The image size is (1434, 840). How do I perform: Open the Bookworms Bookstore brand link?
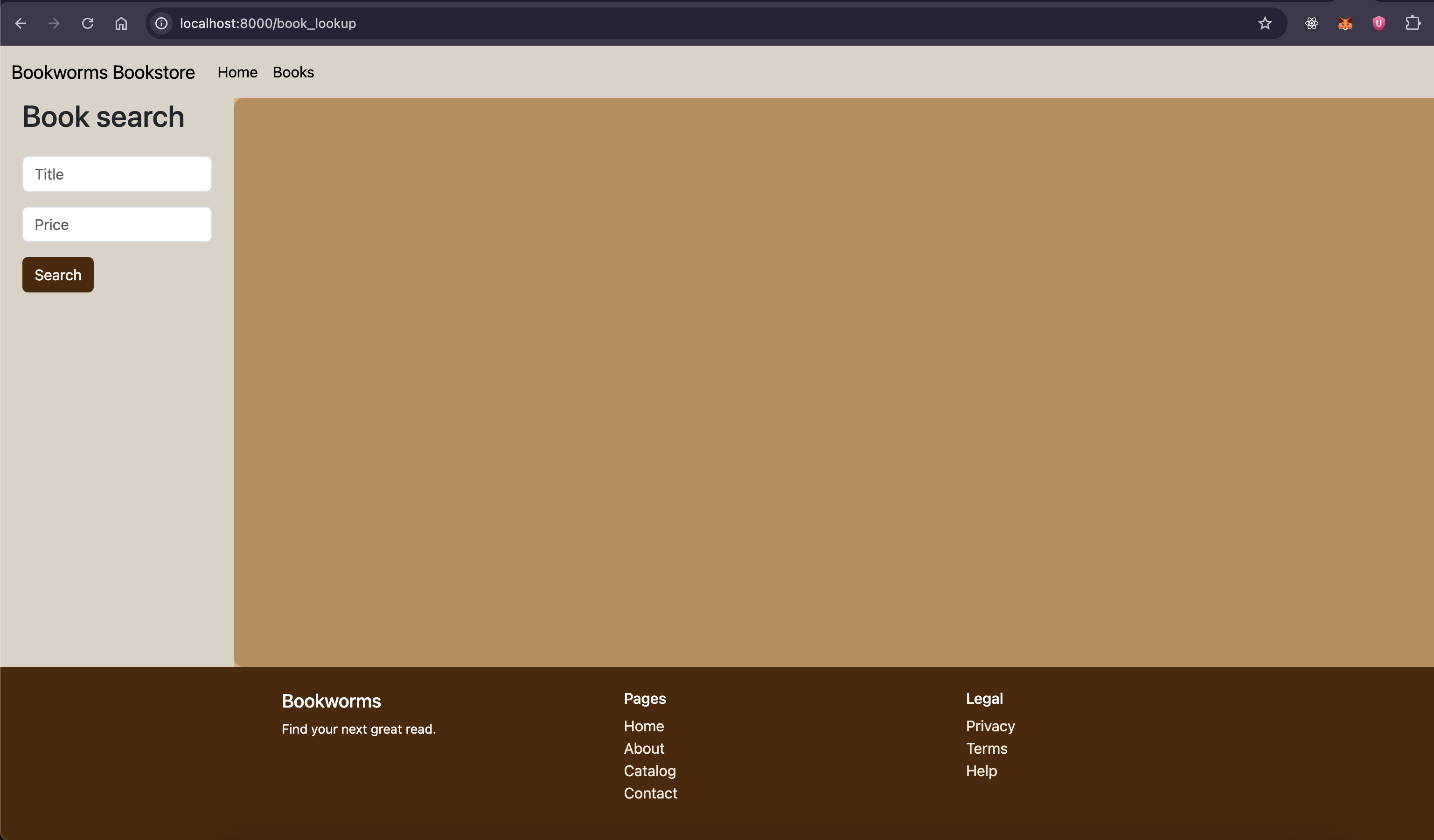coord(103,72)
